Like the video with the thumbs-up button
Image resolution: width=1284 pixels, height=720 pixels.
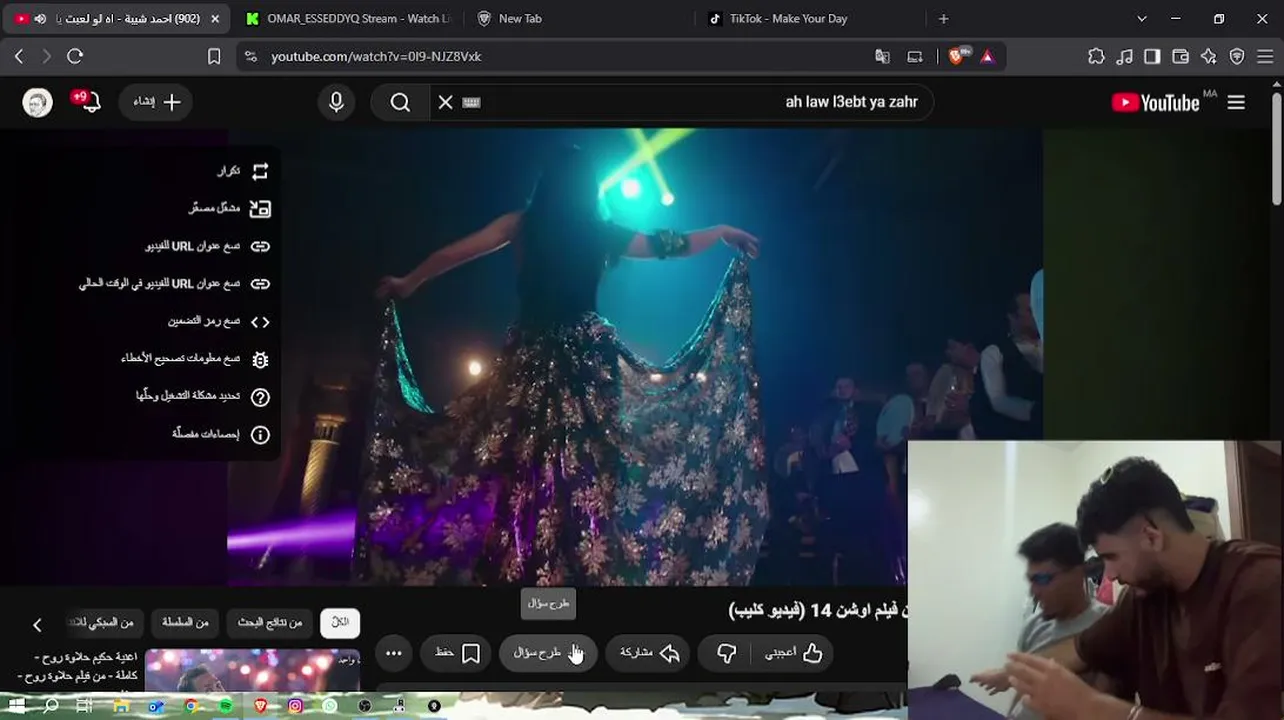click(x=794, y=653)
